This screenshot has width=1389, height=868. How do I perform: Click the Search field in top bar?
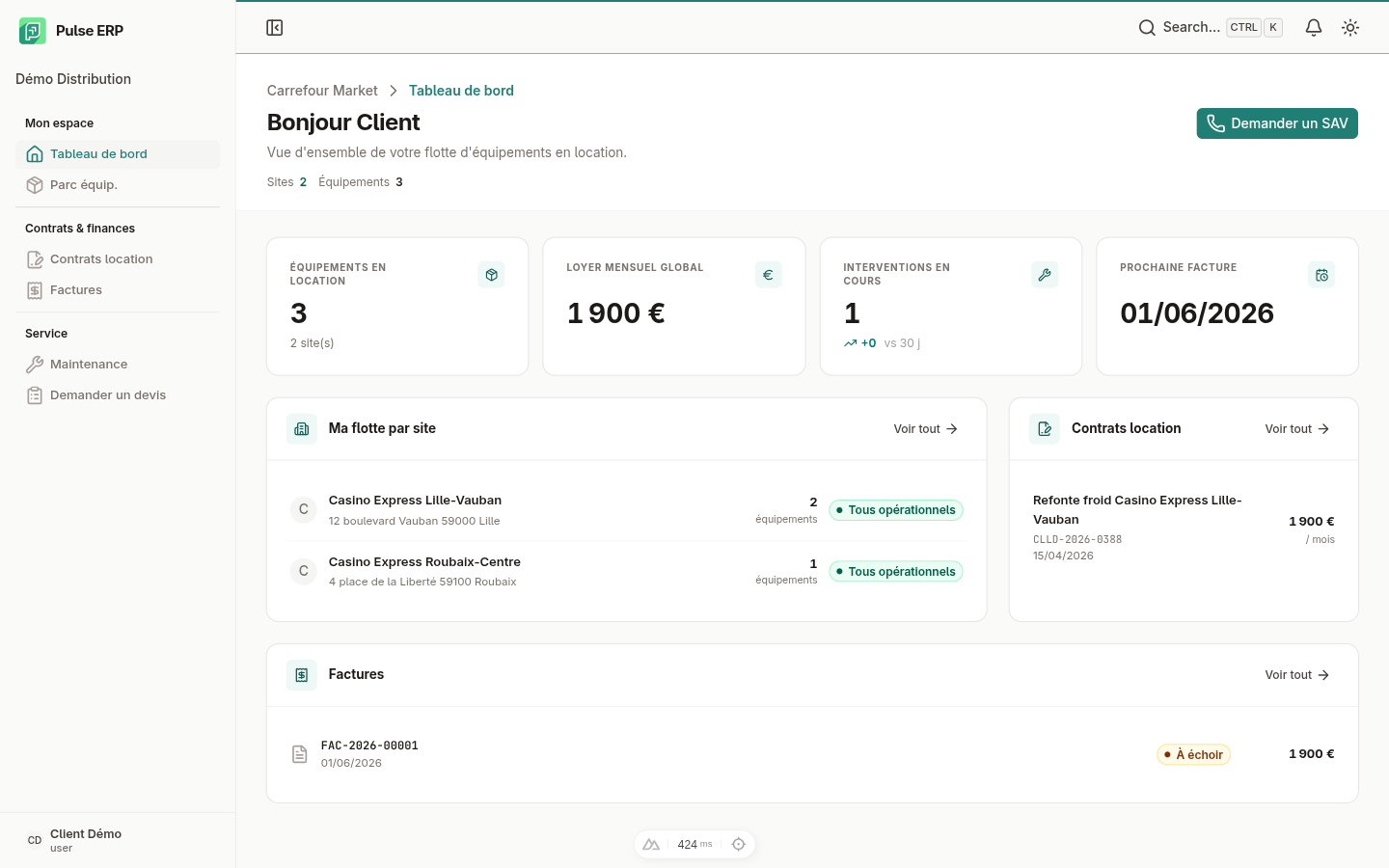tap(1212, 28)
